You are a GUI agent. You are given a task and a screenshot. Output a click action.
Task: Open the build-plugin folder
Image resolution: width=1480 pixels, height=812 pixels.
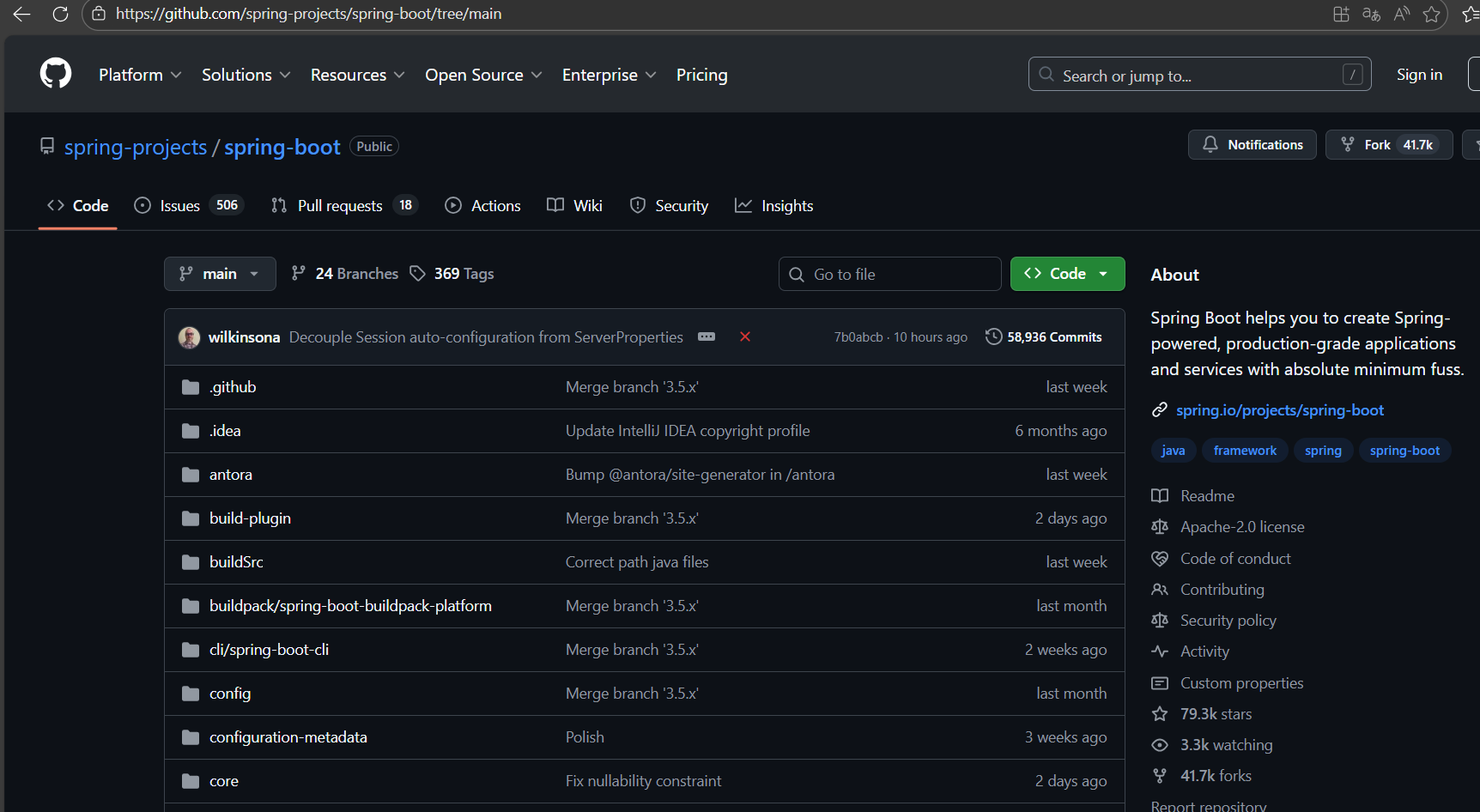pyautogui.click(x=250, y=518)
